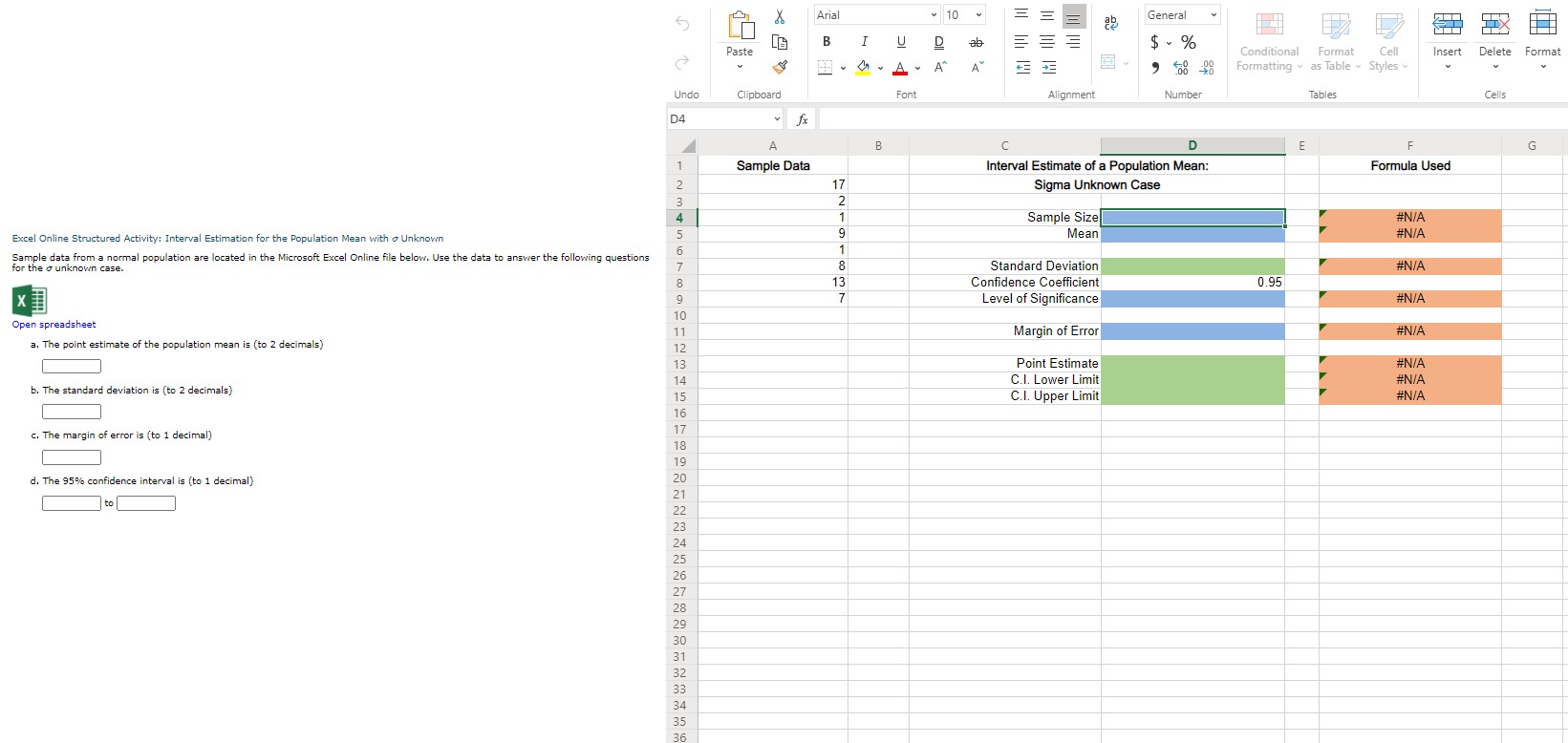Open the Name Box dropdown showing D4
The height and width of the screenshot is (743, 1568).
pyautogui.click(x=778, y=119)
